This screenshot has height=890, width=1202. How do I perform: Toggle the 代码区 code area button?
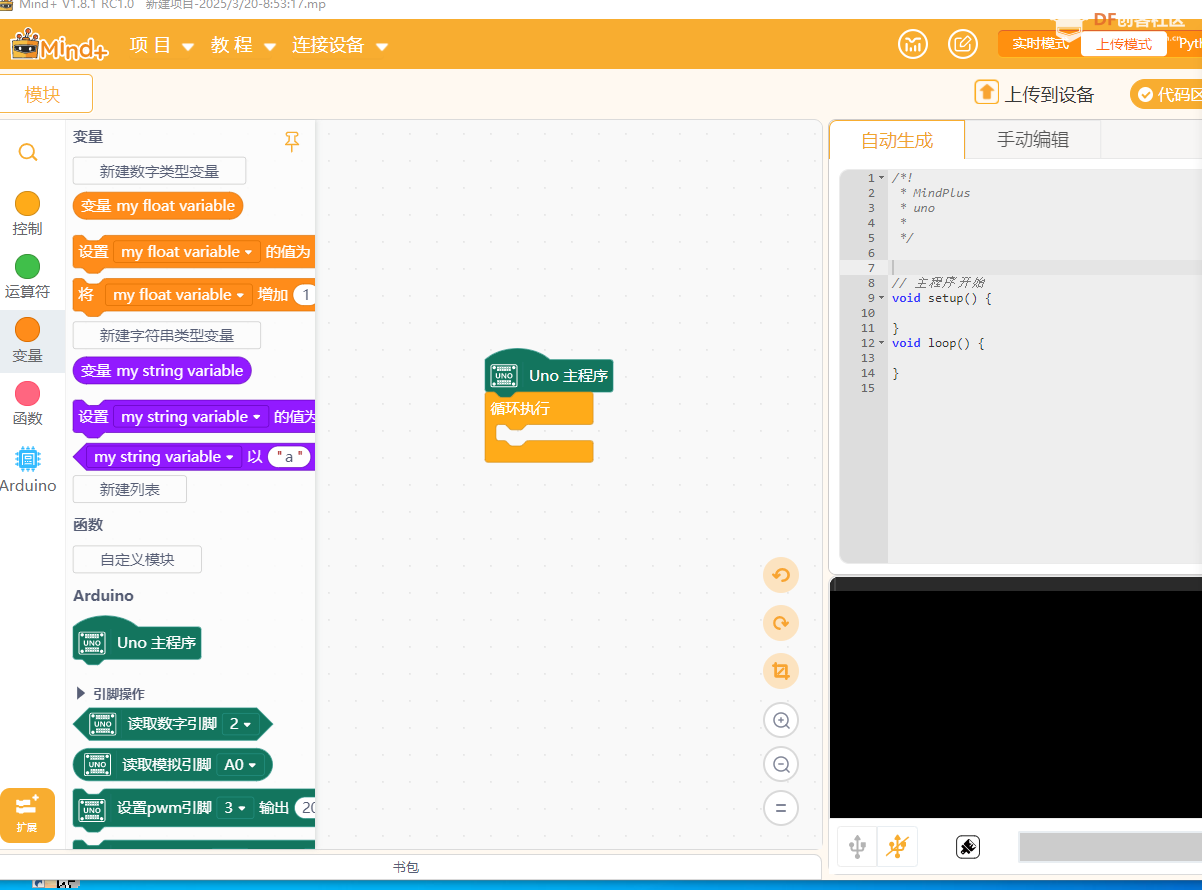(x=1167, y=95)
